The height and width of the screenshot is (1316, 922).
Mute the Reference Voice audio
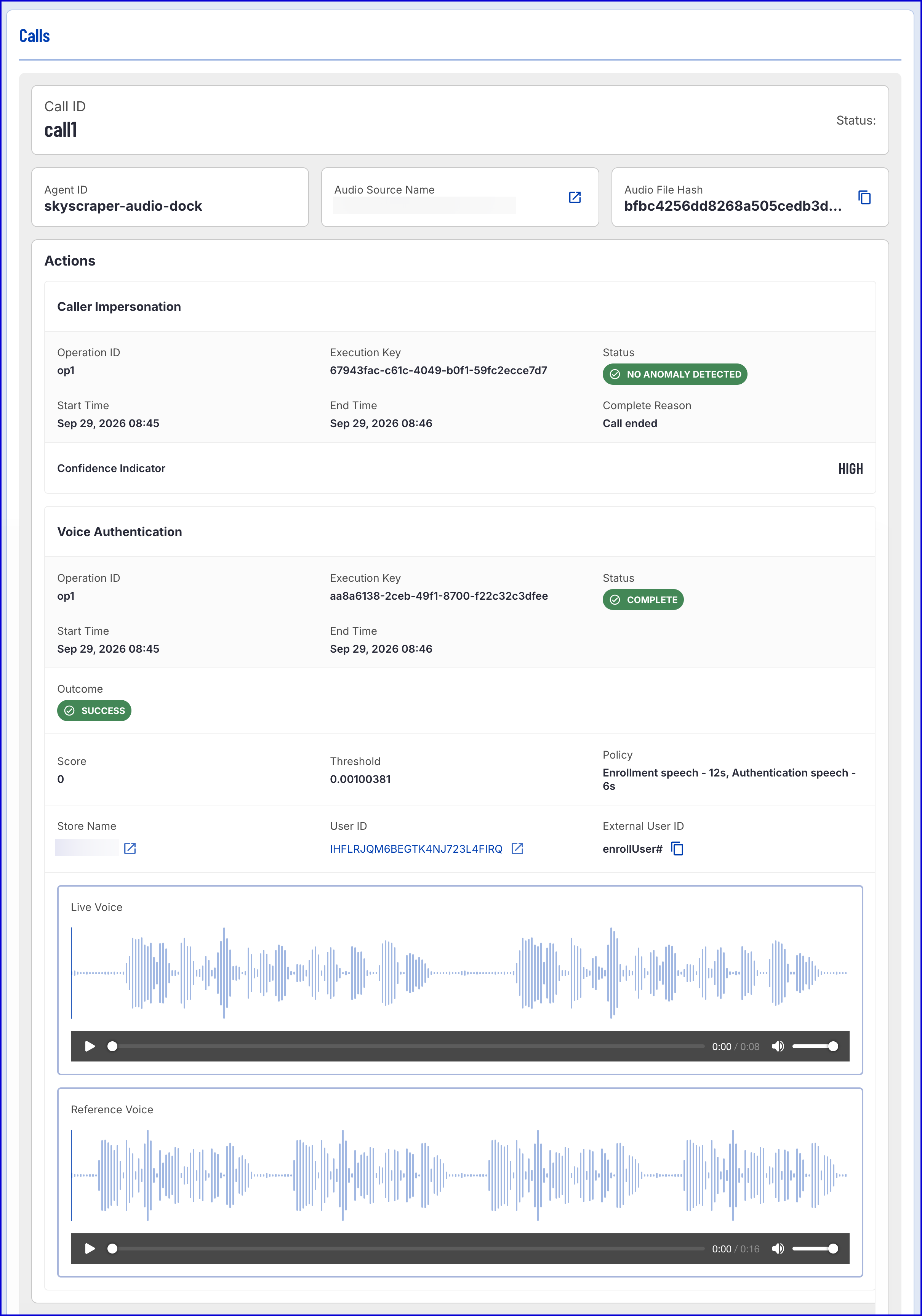pyautogui.click(x=778, y=1248)
